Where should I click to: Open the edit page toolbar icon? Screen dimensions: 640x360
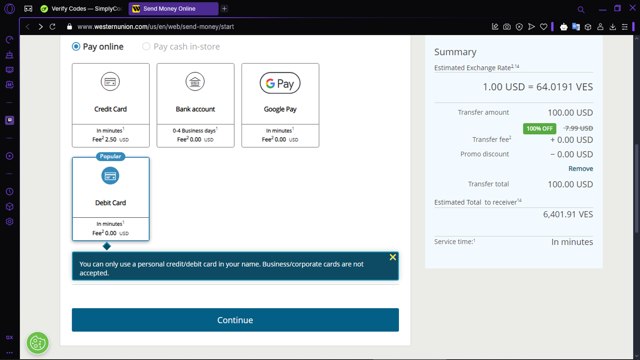click(x=495, y=27)
